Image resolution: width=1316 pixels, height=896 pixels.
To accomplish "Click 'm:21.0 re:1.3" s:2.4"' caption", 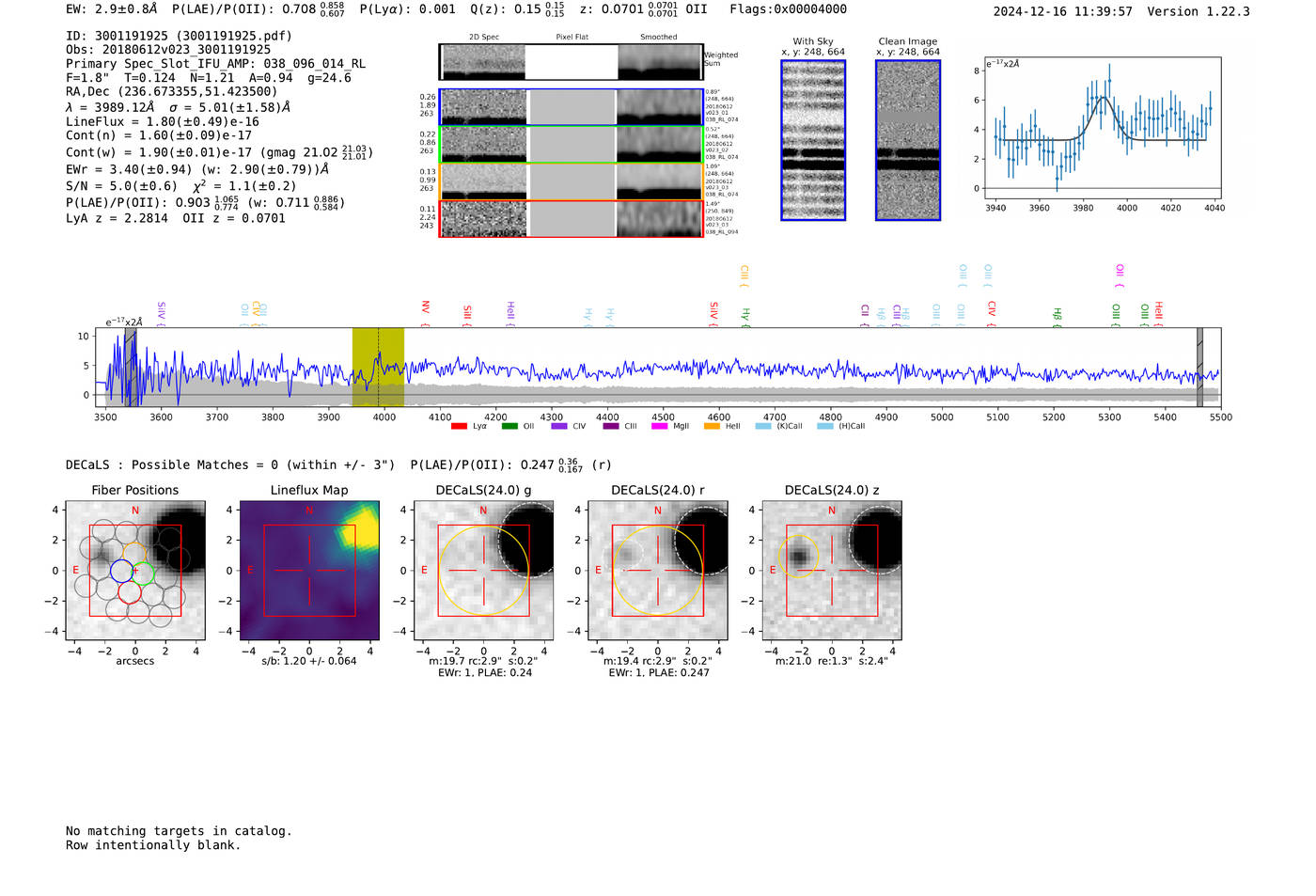I will coord(832,661).
